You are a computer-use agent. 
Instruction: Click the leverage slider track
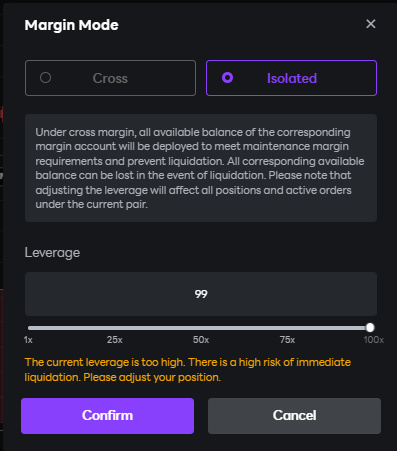pyautogui.click(x=199, y=328)
